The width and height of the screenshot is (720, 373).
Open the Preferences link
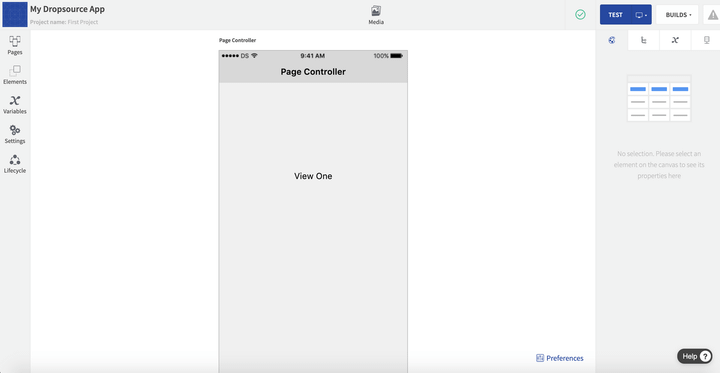560,358
